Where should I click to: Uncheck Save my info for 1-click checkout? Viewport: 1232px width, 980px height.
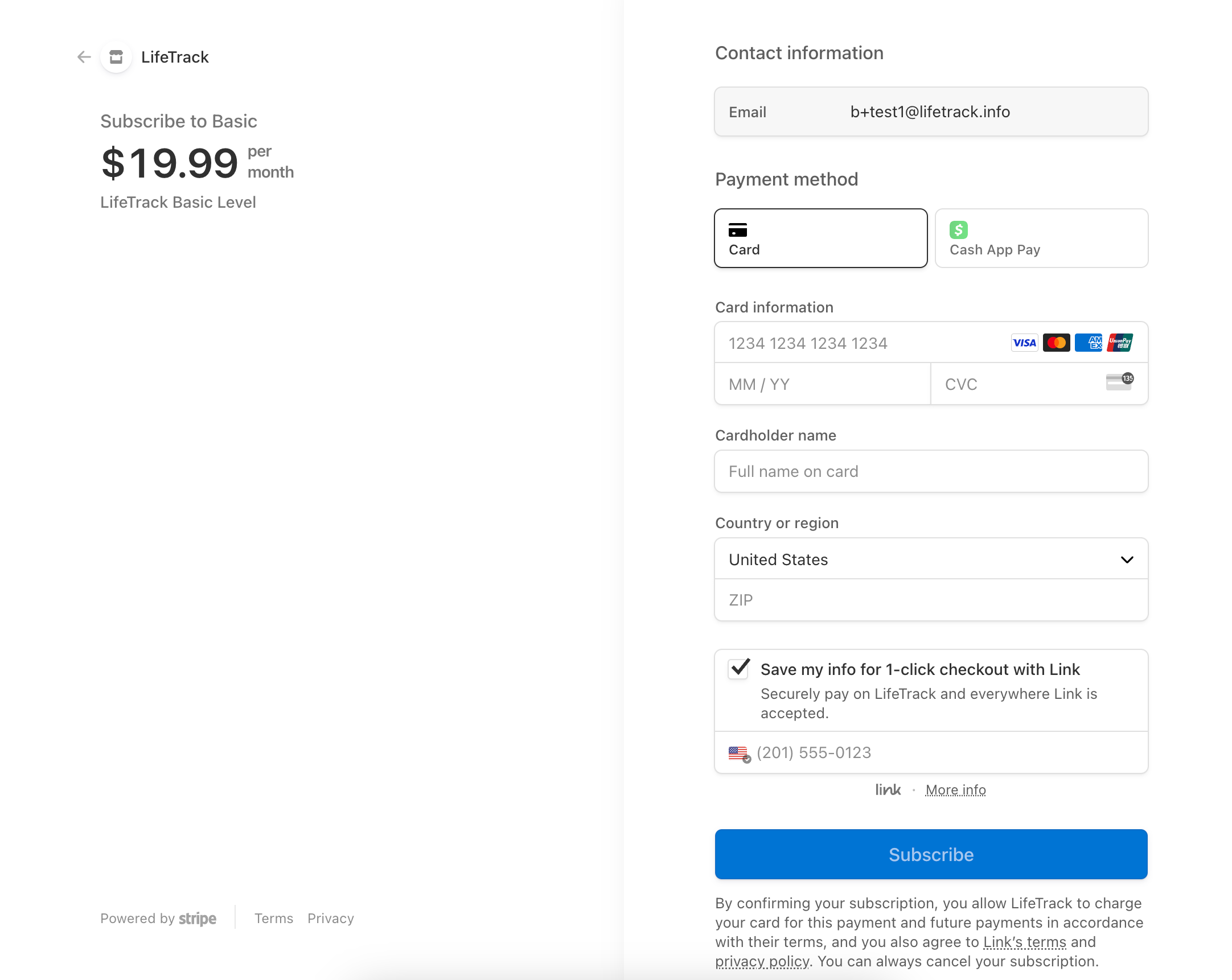(739, 668)
